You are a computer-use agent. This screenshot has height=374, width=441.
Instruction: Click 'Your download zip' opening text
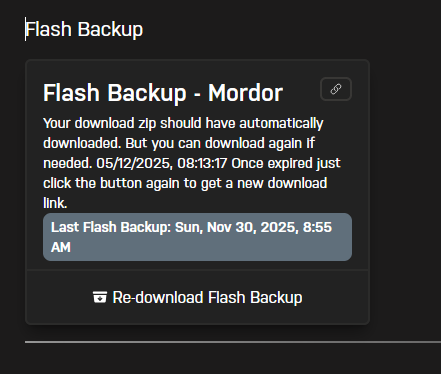tap(100, 123)
